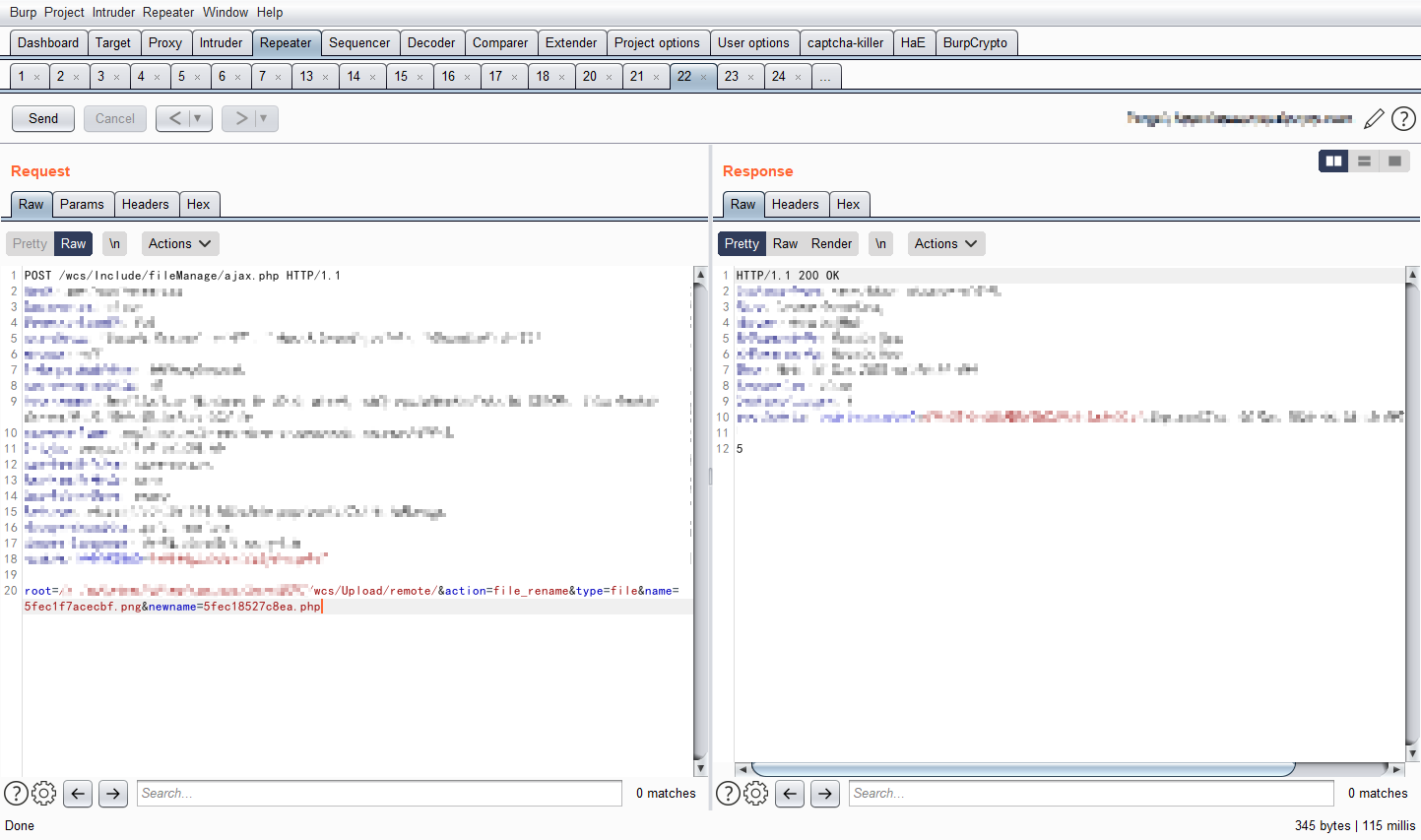This screenshot has width=1421, height=840.
Task: Open the BurpCrypto tab
Action: [x=975, y=42]
